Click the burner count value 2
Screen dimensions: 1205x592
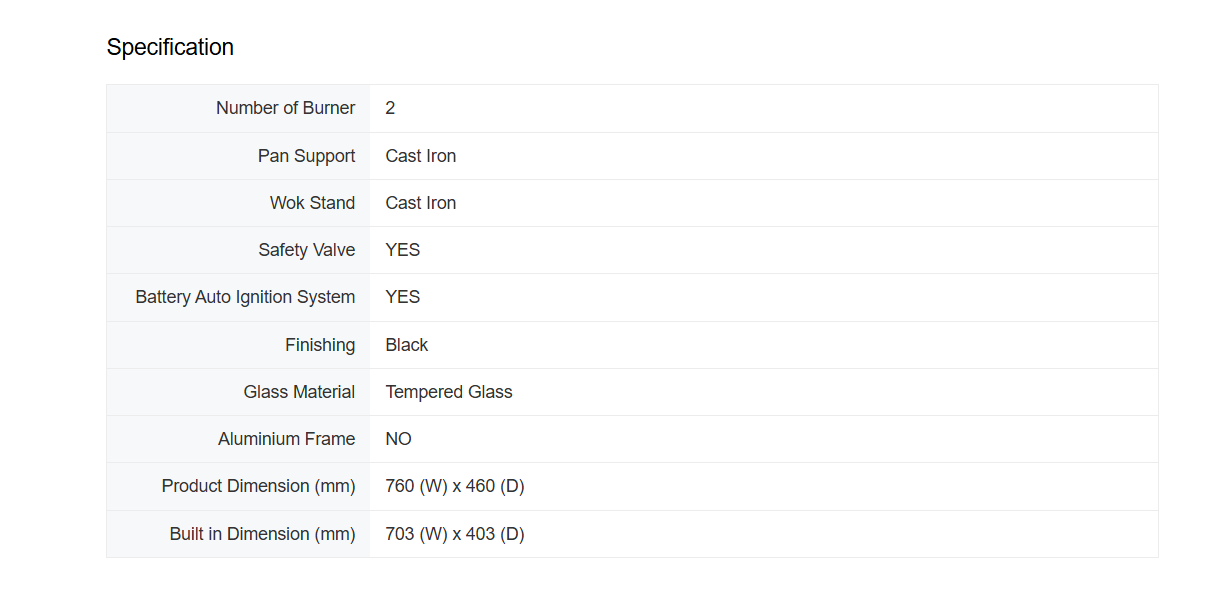390,108
